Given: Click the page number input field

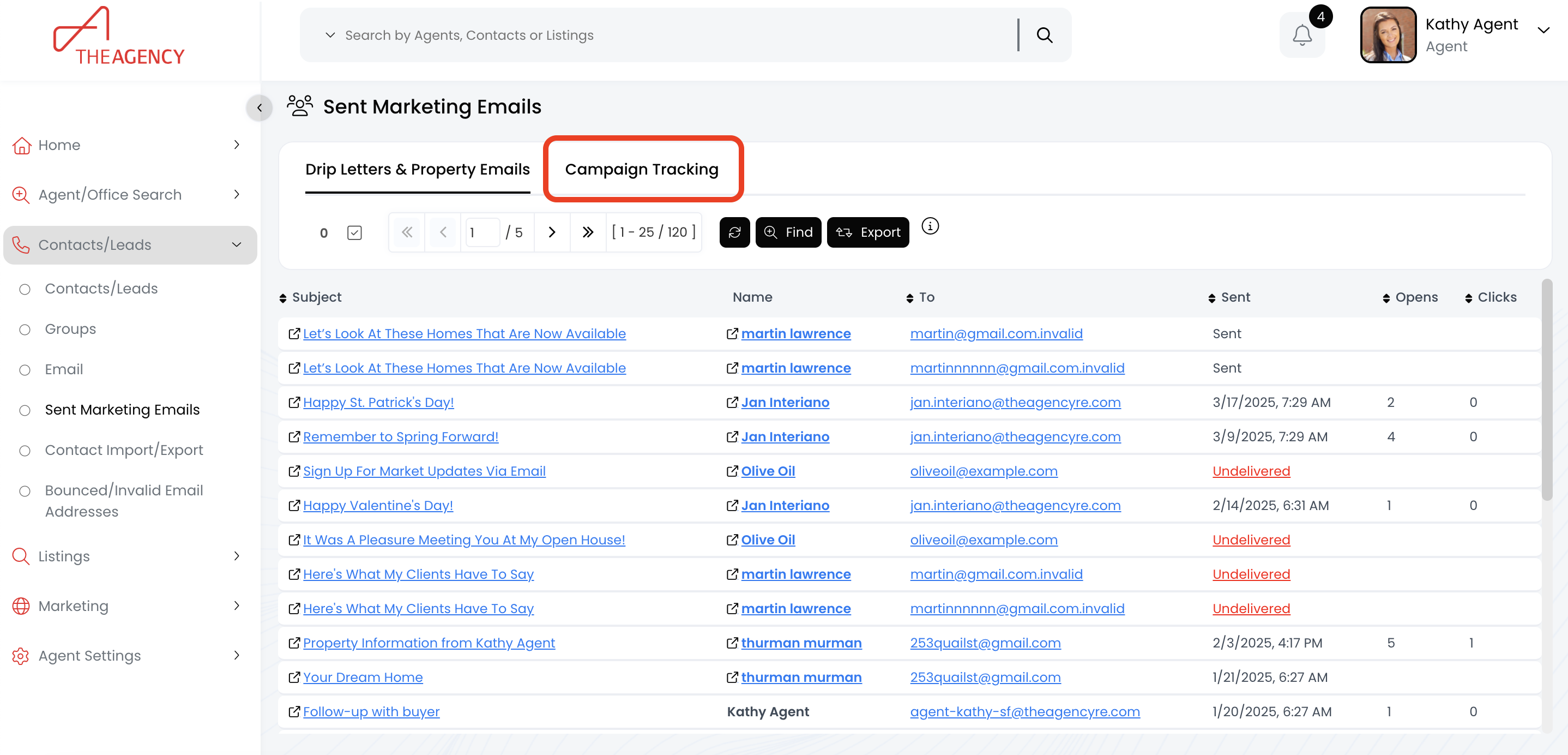Looking at the screenshot, I should (x=482, y=232).
